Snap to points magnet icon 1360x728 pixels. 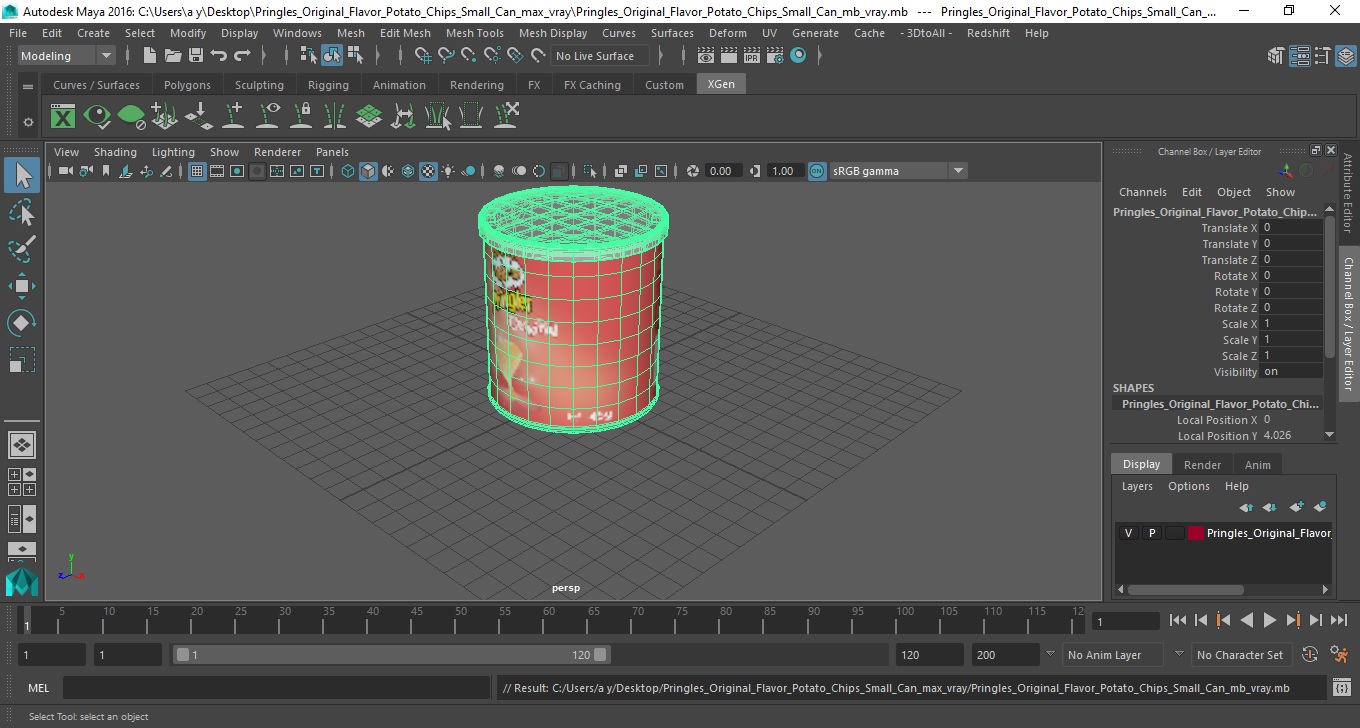pos(468,56)
